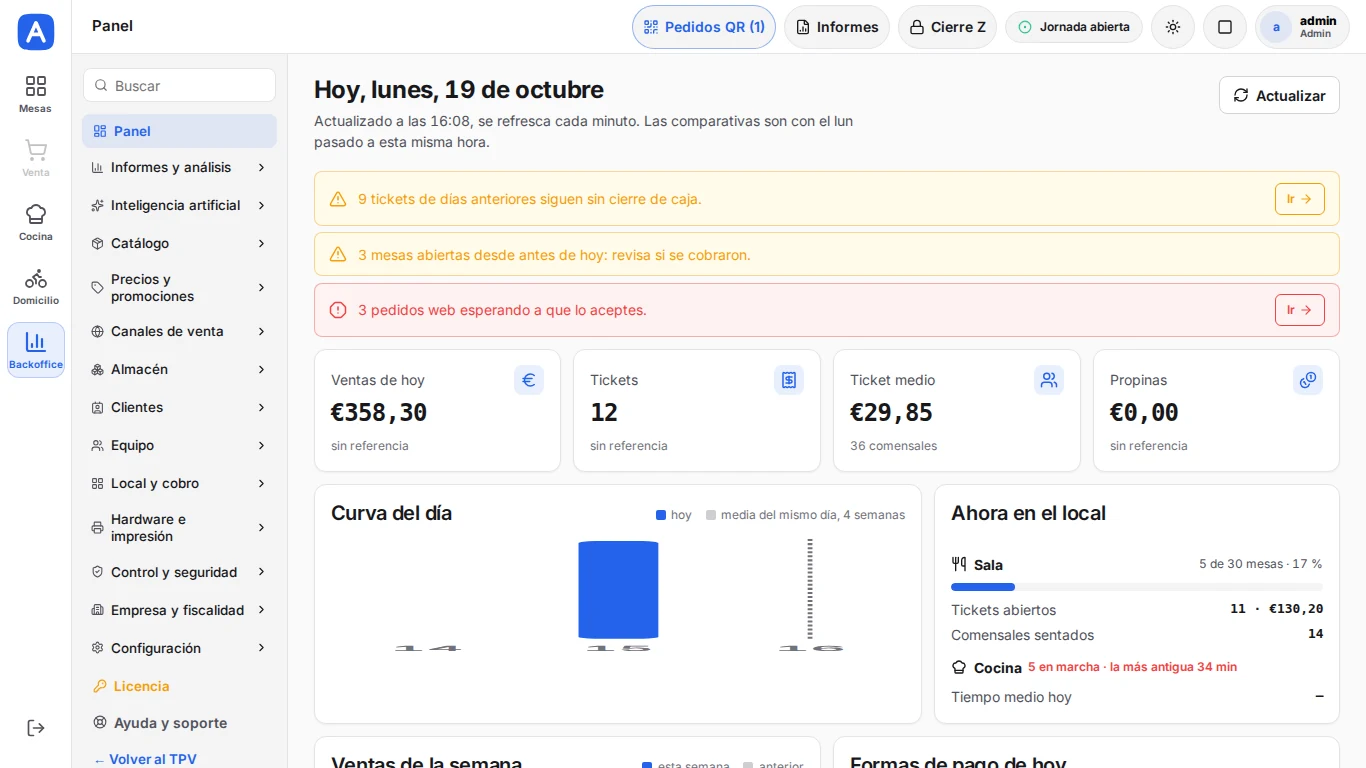1366x768 pixels.
Task: Click the logout icon at bottom left
Action: [36, 728]
